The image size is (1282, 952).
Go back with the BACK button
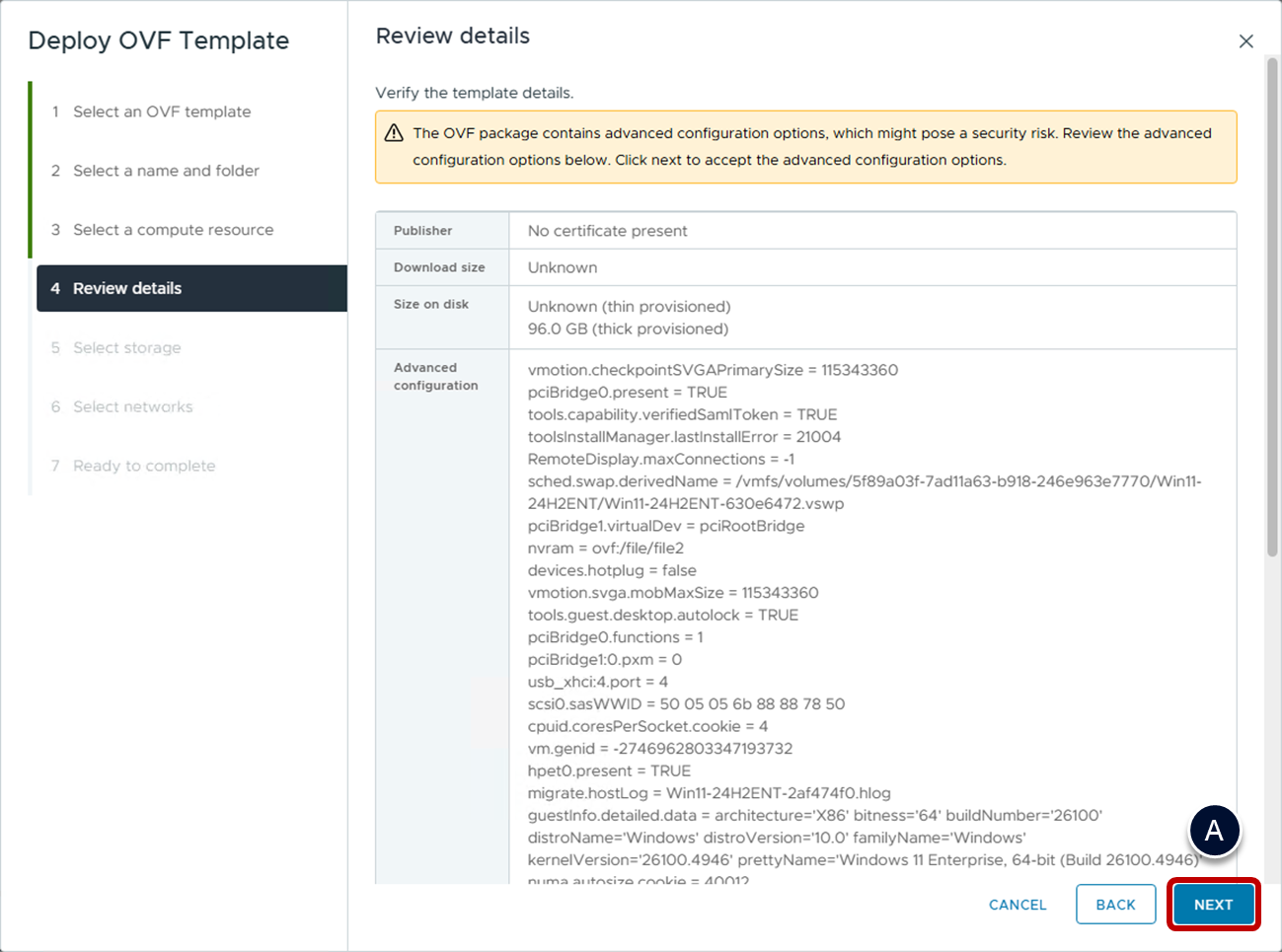click(1115, 905)
